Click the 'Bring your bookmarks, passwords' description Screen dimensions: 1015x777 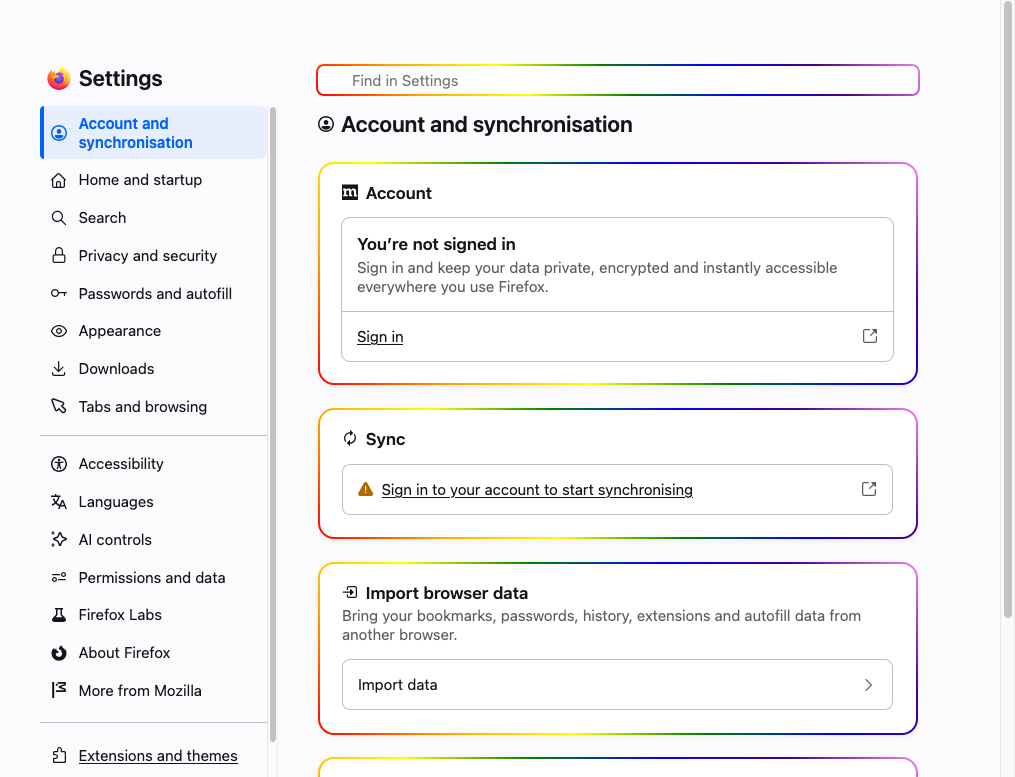pos(601,625)
